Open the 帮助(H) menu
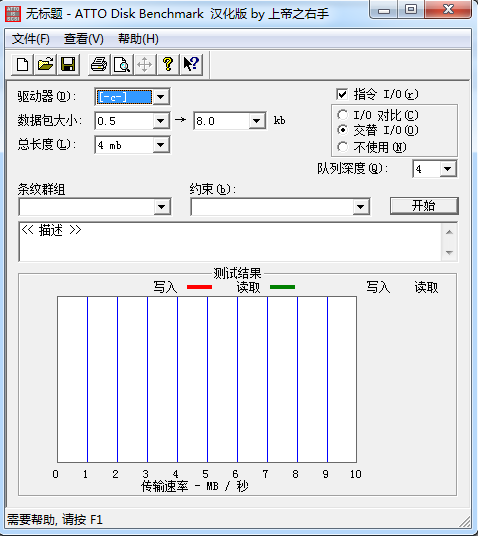Viewport: 478px width, 536px height. 138,39
